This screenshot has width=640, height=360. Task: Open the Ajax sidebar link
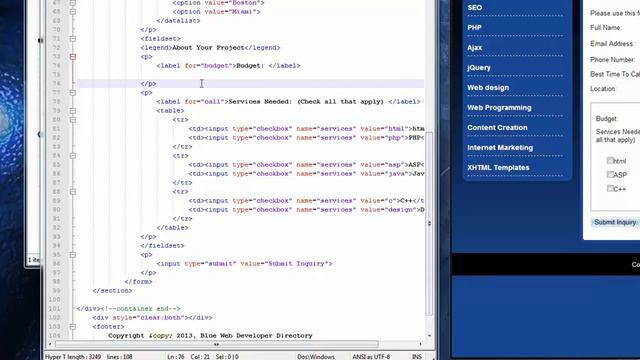point(475,48)
